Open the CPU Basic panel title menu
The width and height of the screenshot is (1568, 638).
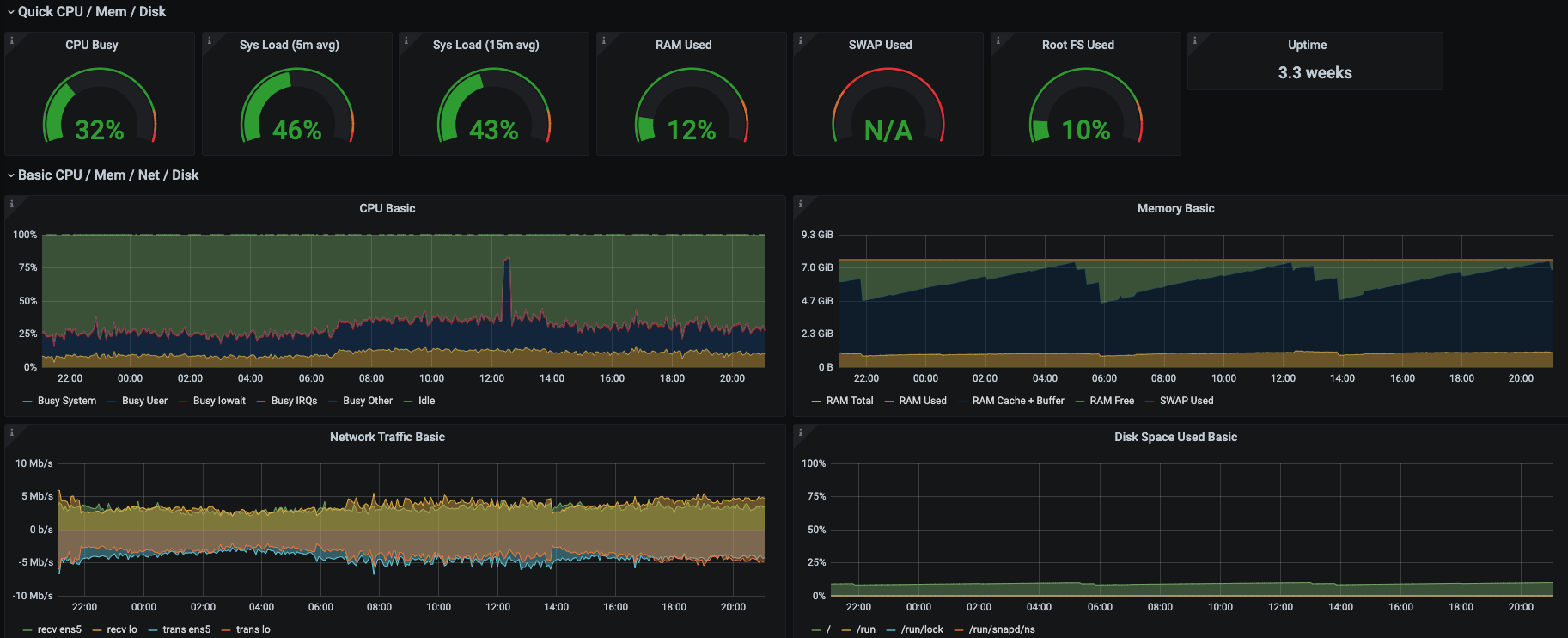tap(387, 208)
